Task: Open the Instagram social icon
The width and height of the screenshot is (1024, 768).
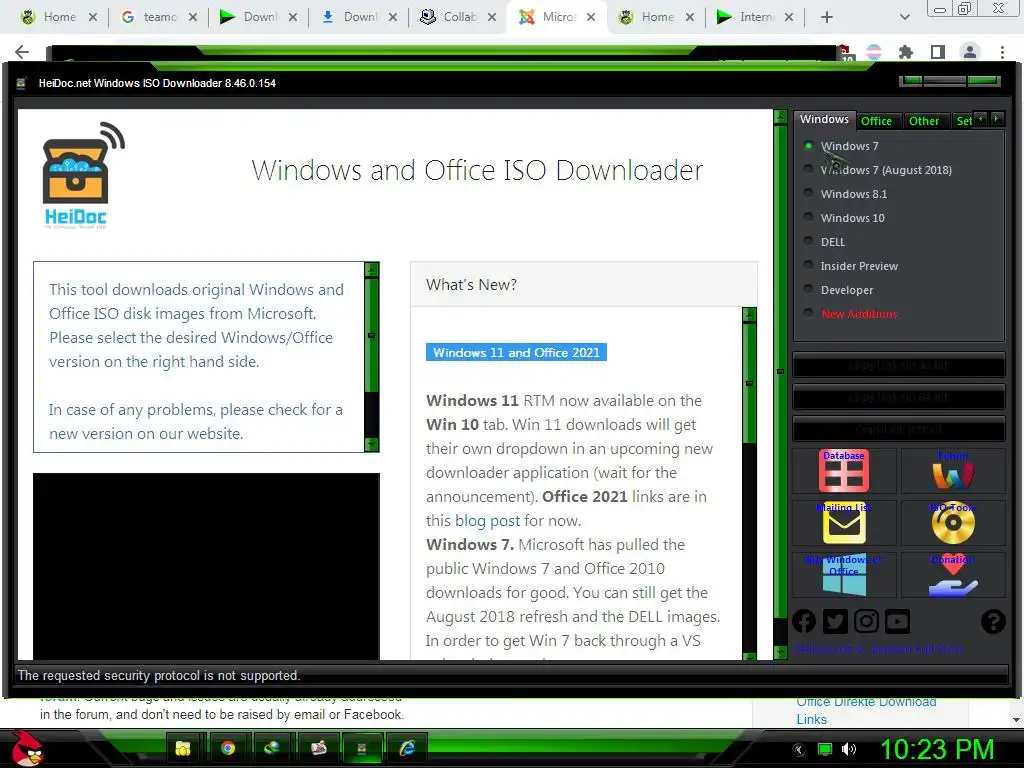Action: click(867, 621)
